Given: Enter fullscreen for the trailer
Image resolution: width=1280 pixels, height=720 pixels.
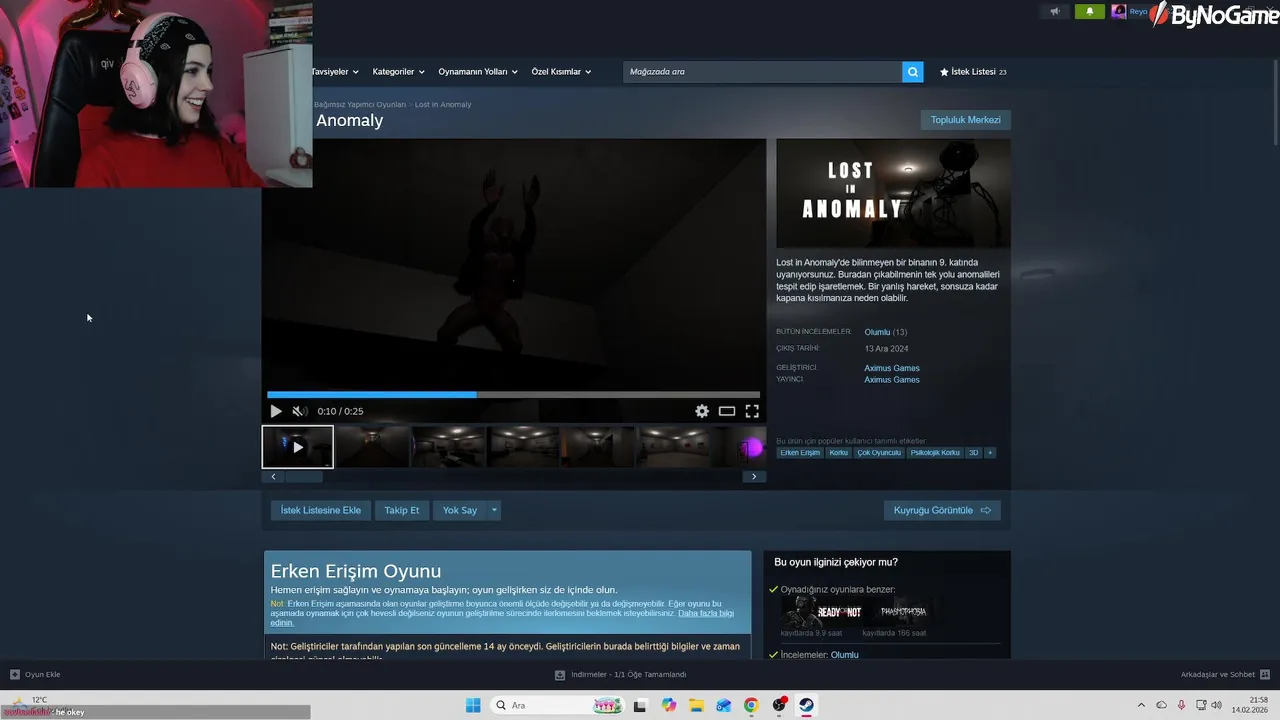Looking at the screenshot, I should [752, 411].
